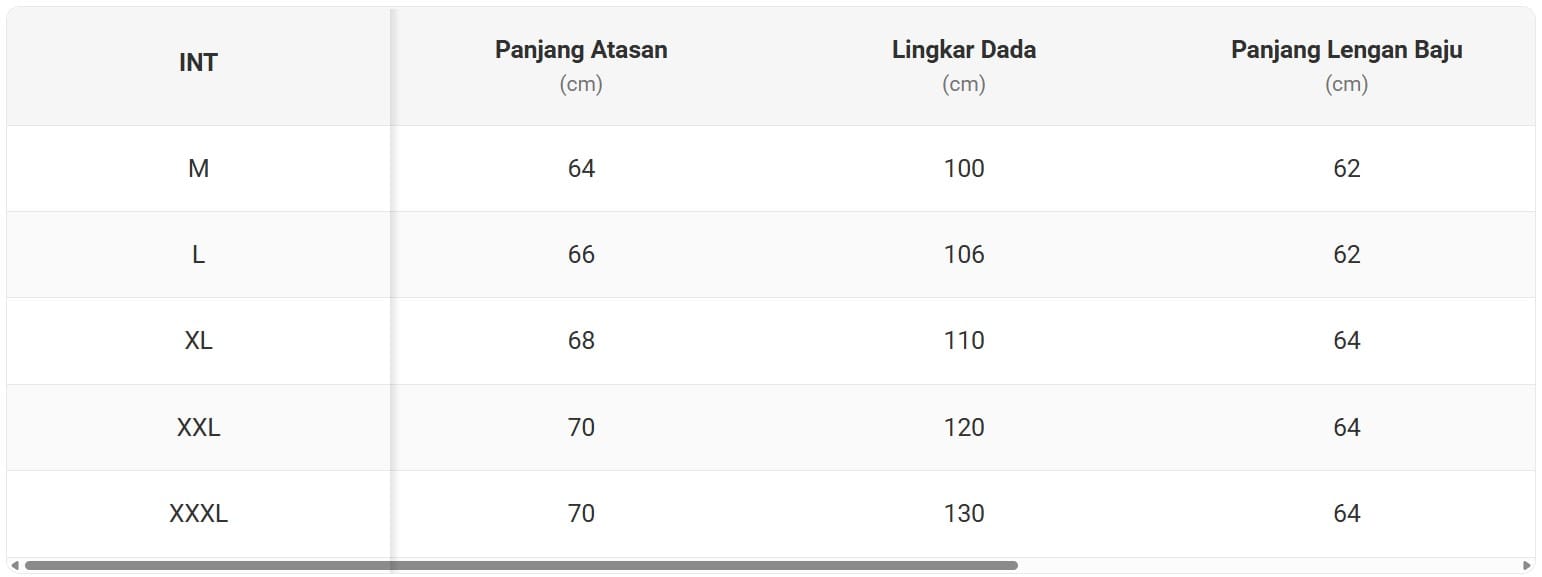Click the left scroll arrow of horizontal scrollbar
This screenshot has height=577, width=1542.
click(x=14, y=566)
